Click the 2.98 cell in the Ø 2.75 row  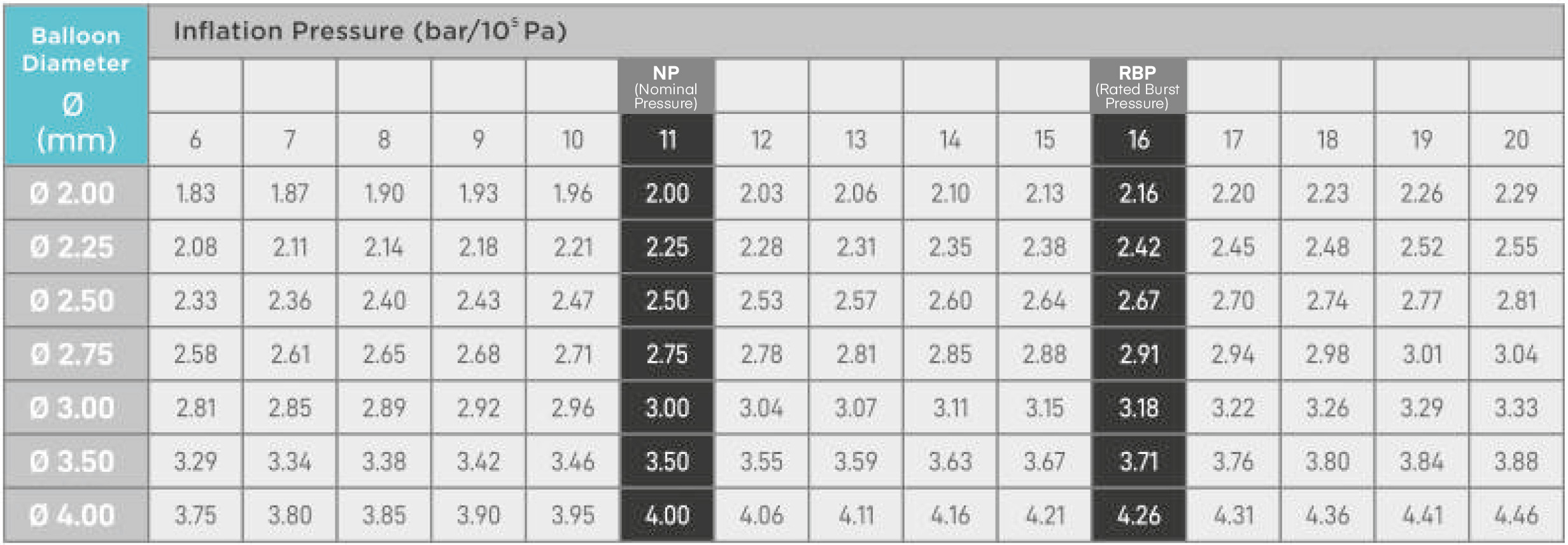[x=1327, y=354]
